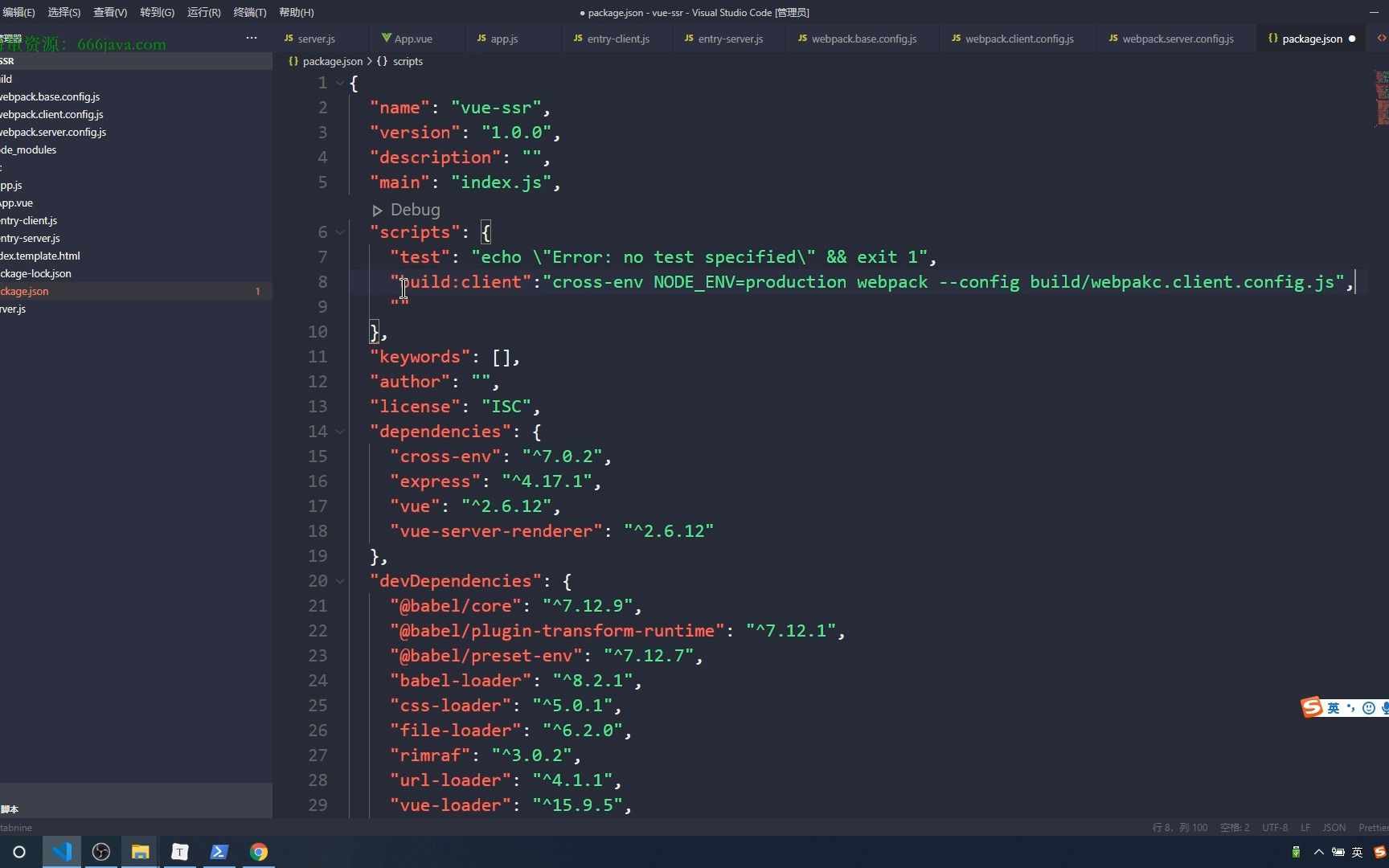
Task: Open the Edit (编辑) menu
Action: pyautogui.click(x=18, y=12)
